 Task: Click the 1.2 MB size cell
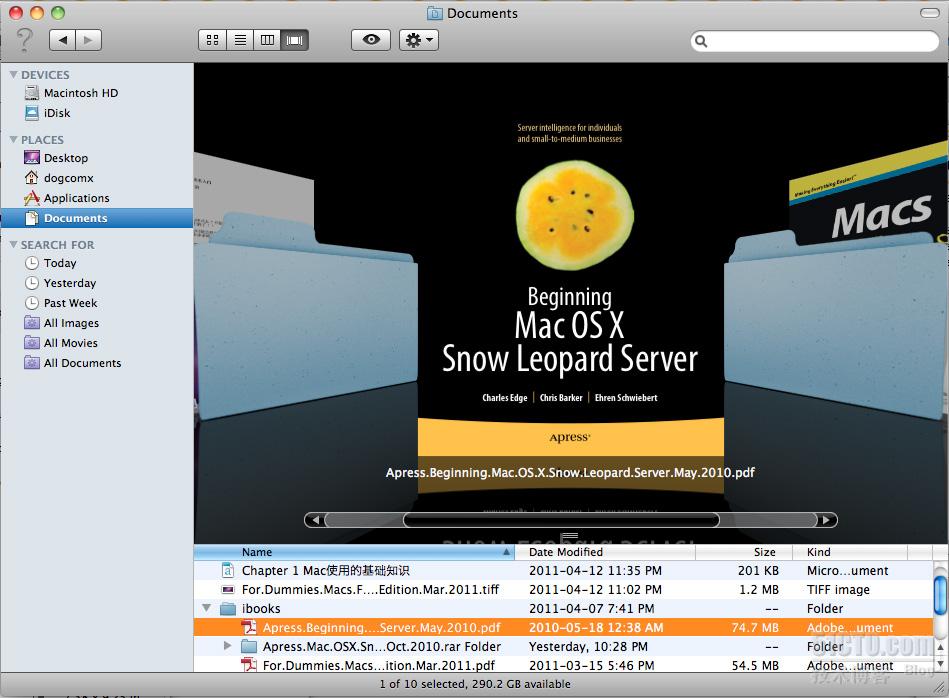[x=759, y=590]
